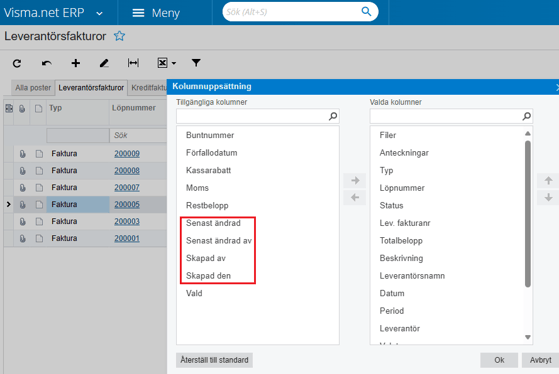Expand the Visma.net ERP dropdown chevron
The height and width of the screenshot is (374, 559).
pos(99,14)
